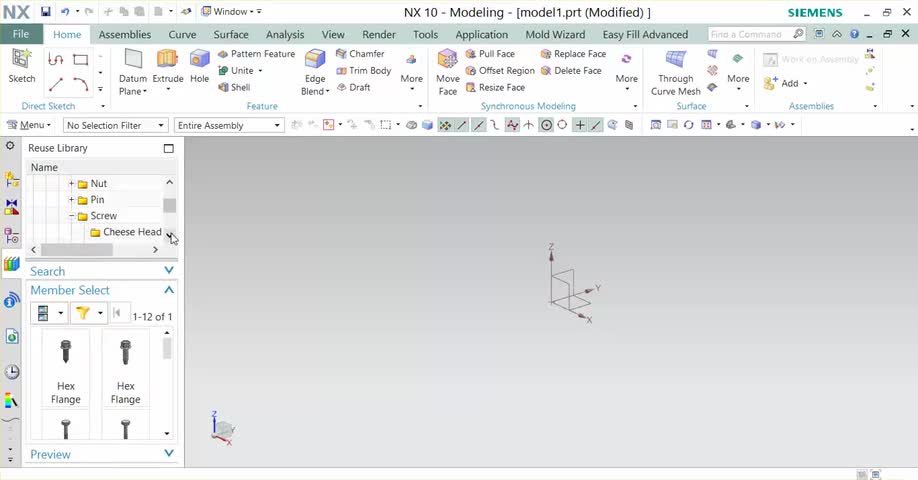Open the File menu
Viewport: 918px width, 480px height.
point(21,34)
